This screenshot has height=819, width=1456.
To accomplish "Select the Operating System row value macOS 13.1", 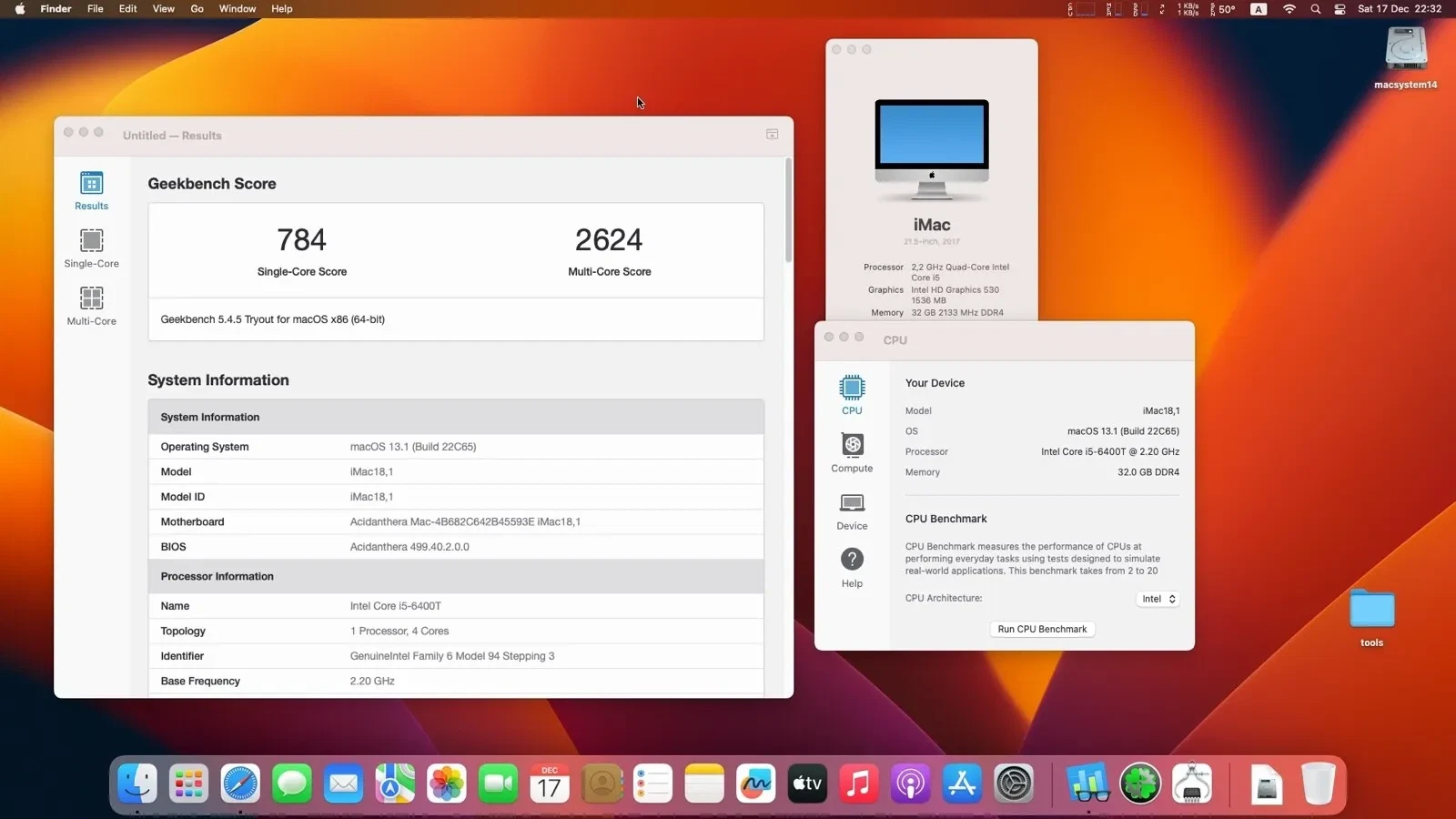I will click(x=413, y=447).
